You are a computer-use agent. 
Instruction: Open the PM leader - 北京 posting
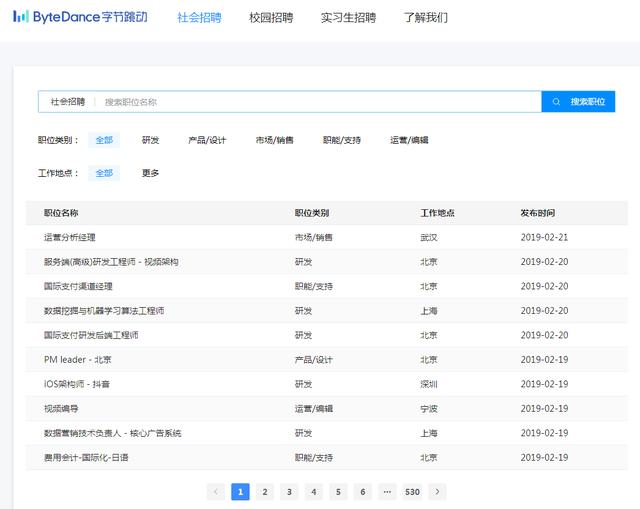[x=78, y=360]
